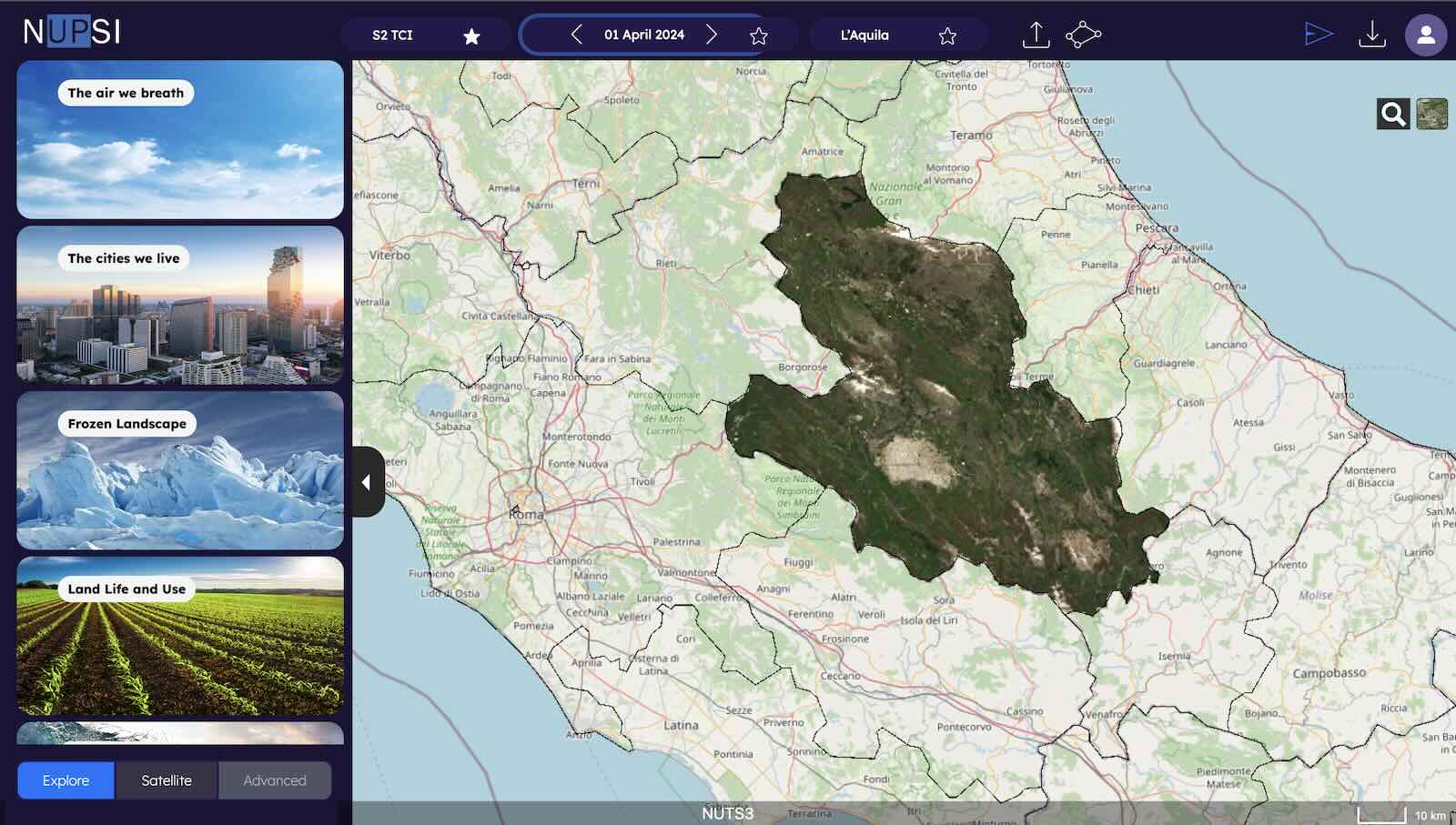Open the Frozen Landscape category card
The height and width of the screenshot is (825, 1456).
pyautogui.click(x=179, y=469)
